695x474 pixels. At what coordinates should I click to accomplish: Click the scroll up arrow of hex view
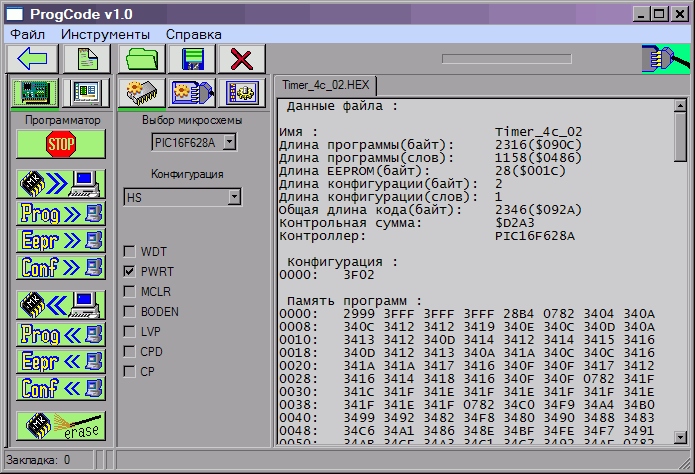pos(680,106)
